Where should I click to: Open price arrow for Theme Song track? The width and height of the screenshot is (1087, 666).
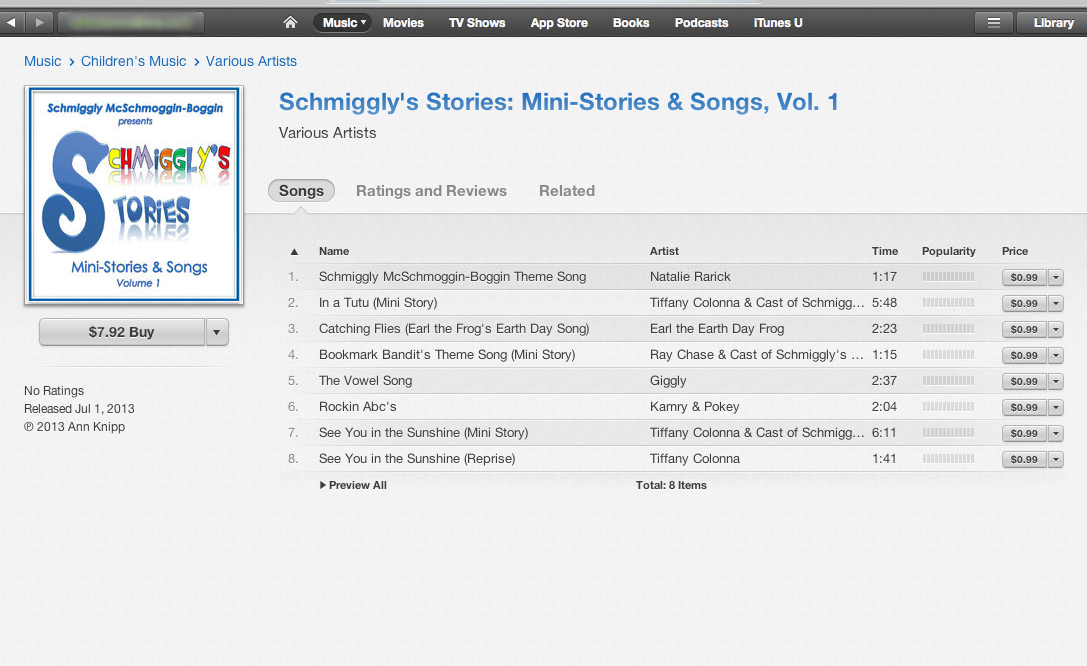[x=1056, y=277]
